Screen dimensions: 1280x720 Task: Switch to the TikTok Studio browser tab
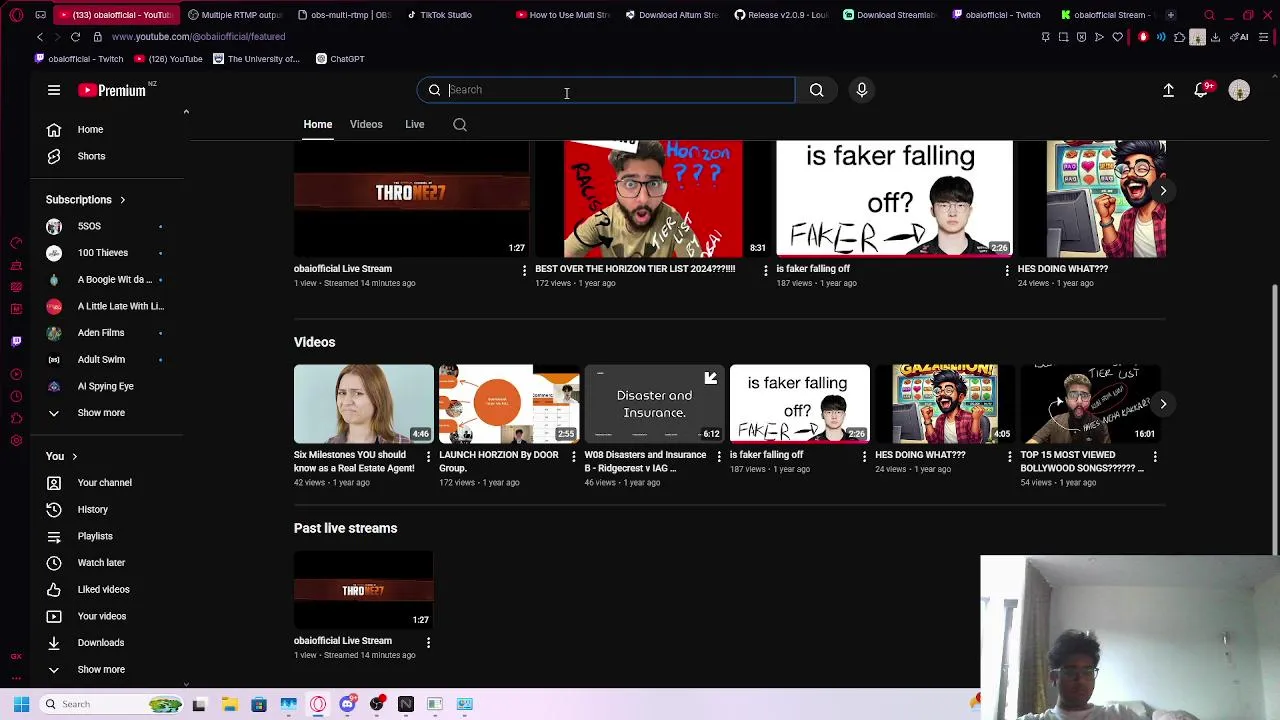(441, 15)
